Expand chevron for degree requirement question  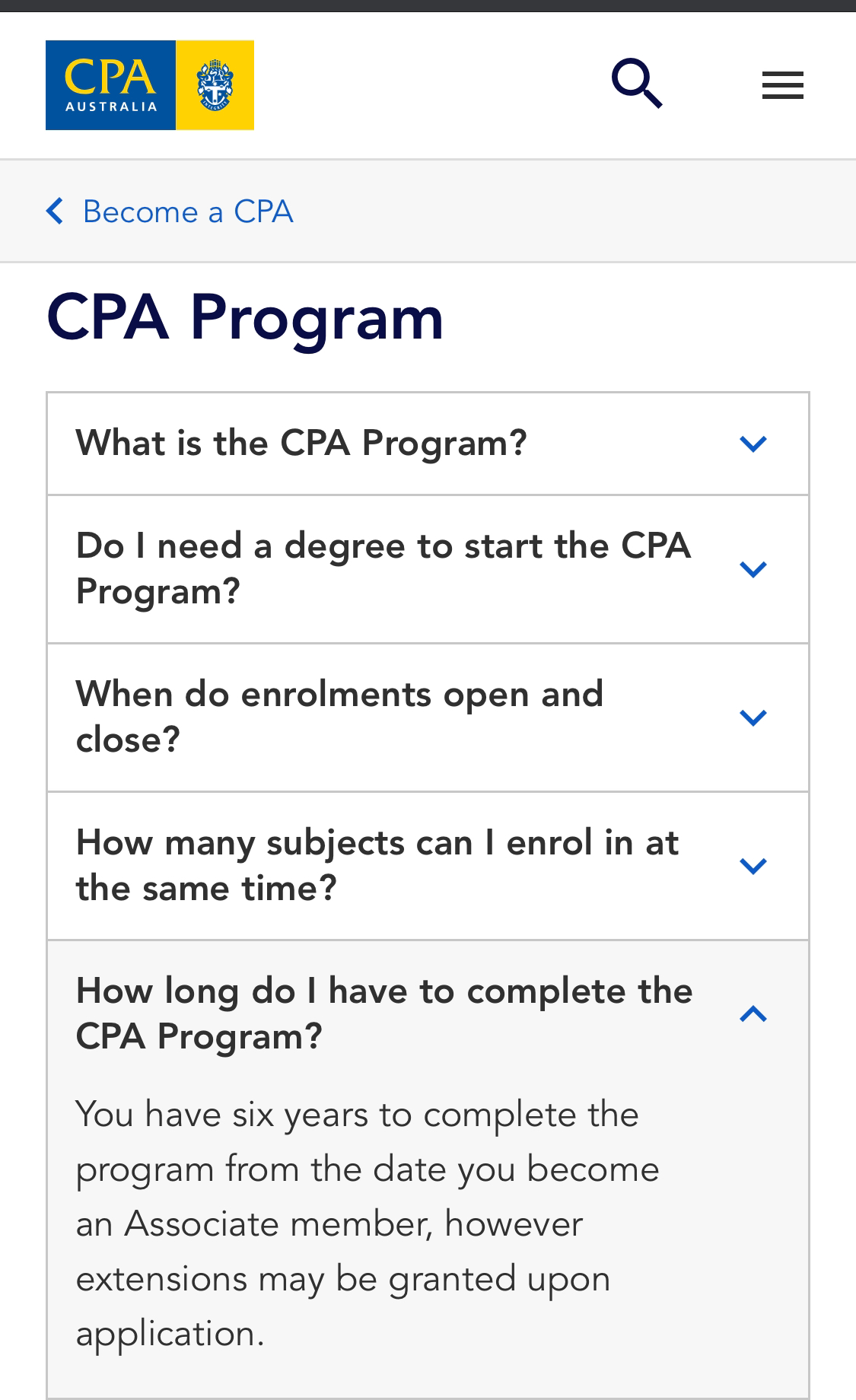point(753,569)
